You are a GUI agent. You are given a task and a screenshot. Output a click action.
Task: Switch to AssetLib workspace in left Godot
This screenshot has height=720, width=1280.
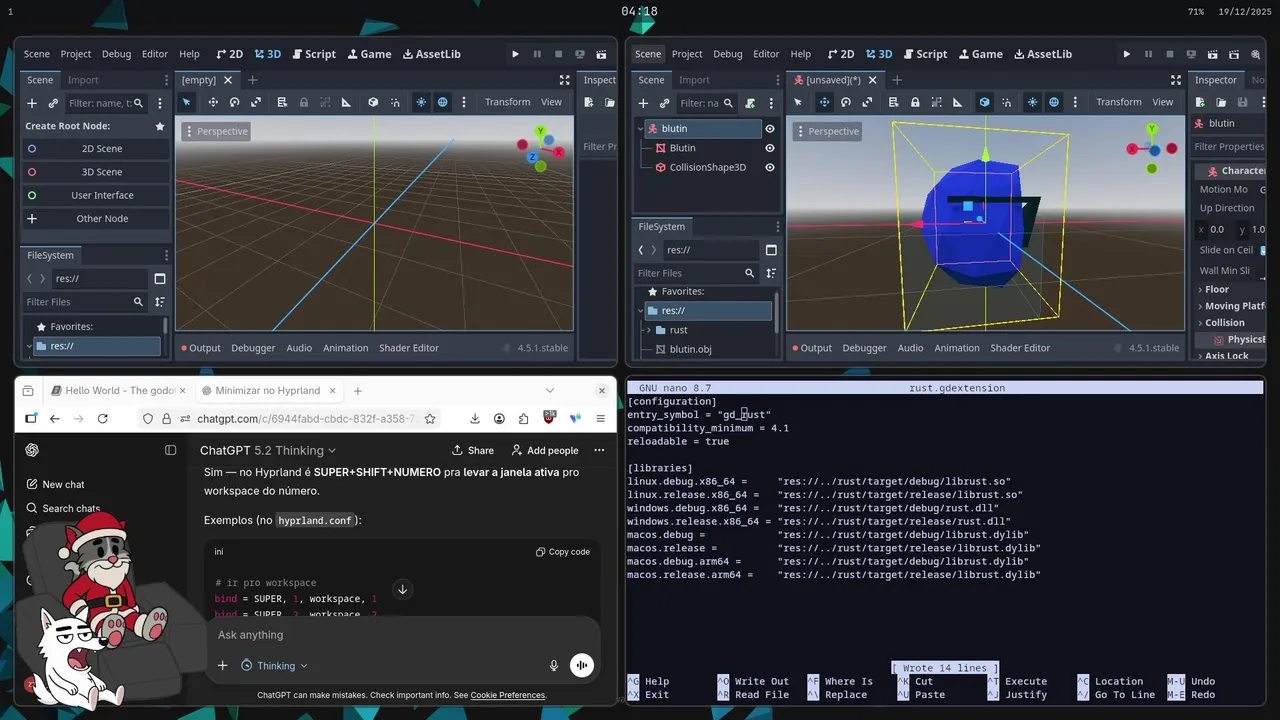point(431,54)
